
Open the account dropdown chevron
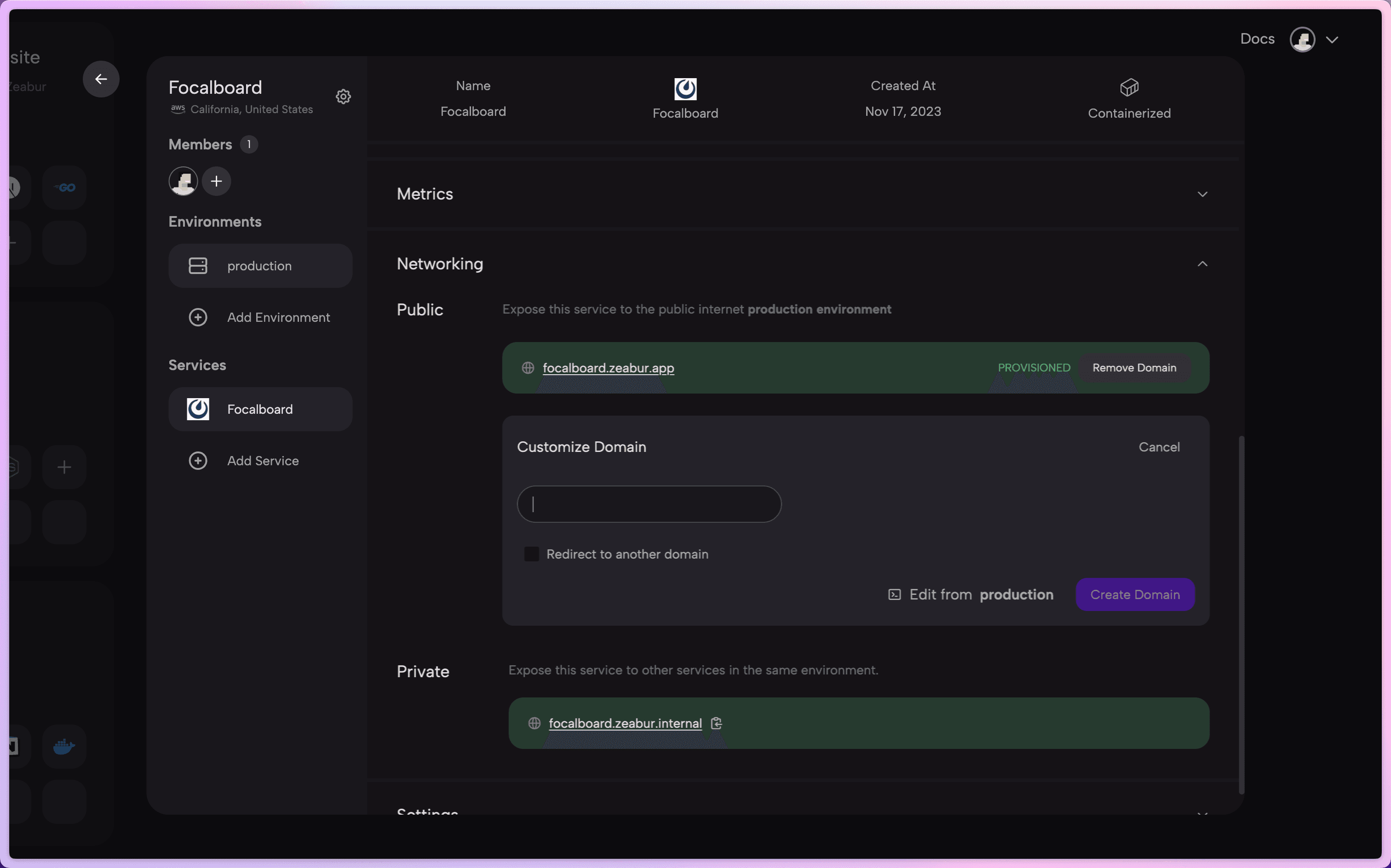pos(1331,40)
